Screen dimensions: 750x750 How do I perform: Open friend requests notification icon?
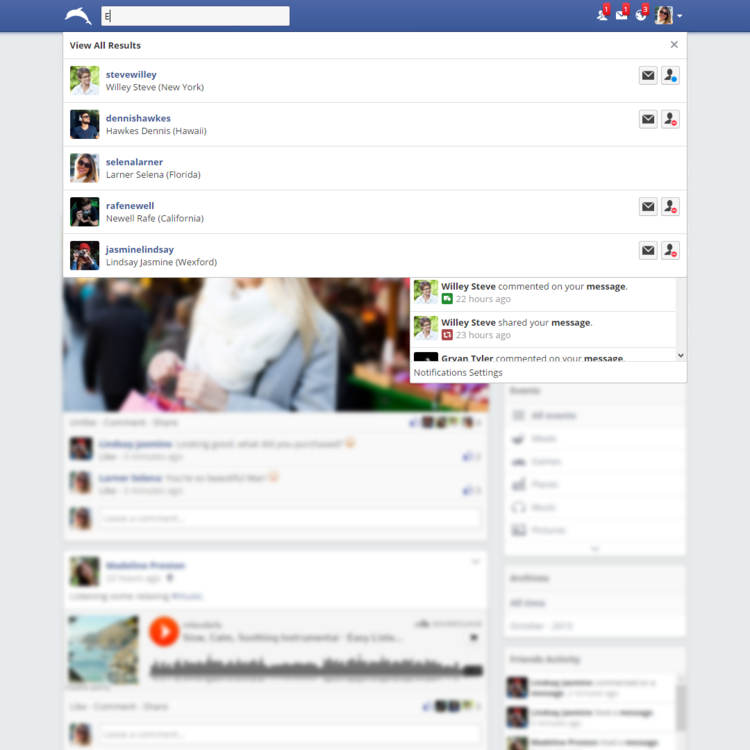602,15
